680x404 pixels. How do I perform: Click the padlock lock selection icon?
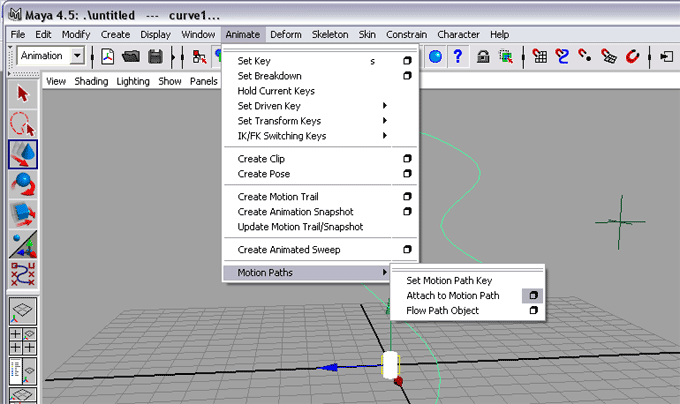tap(483, 56)
